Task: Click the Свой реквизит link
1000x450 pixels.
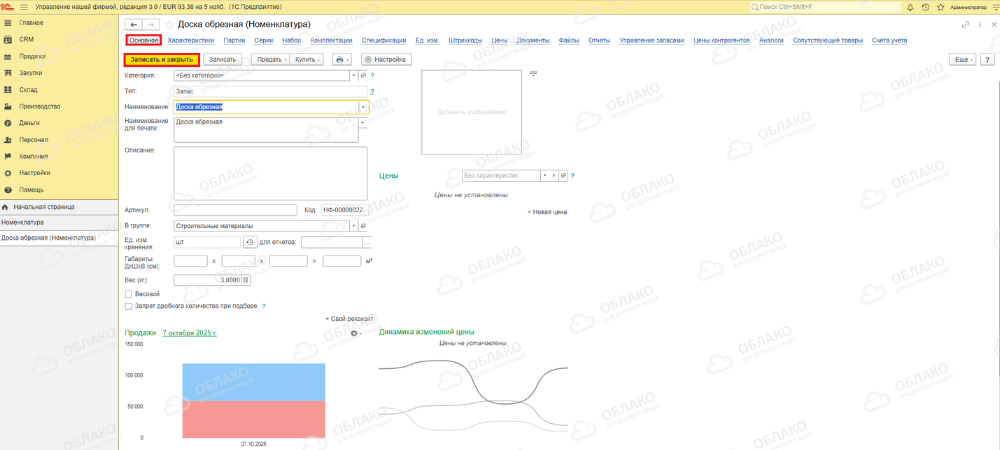Action: 349,318
